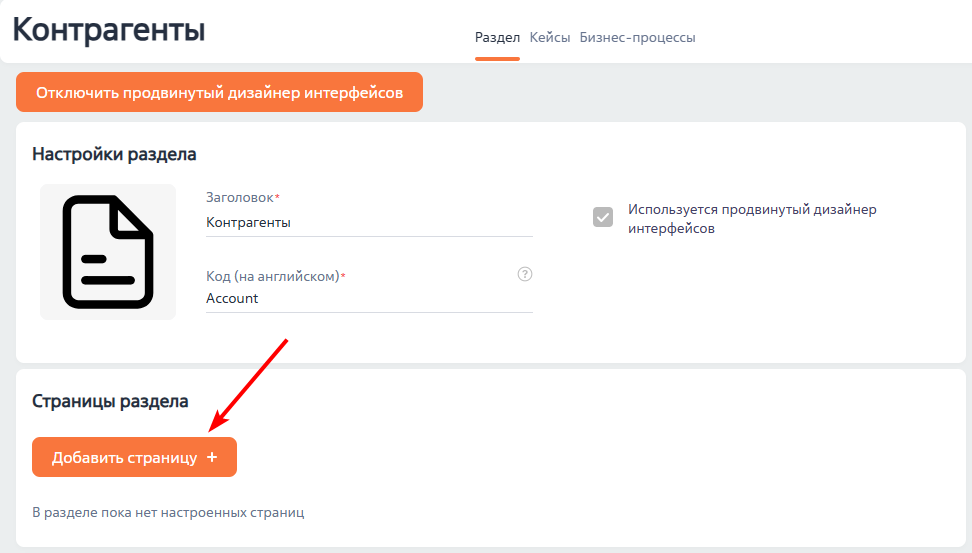This screenshot has width=972, height=553.
Task: Click the Код (на английском) label
Action: coord(275,276)
